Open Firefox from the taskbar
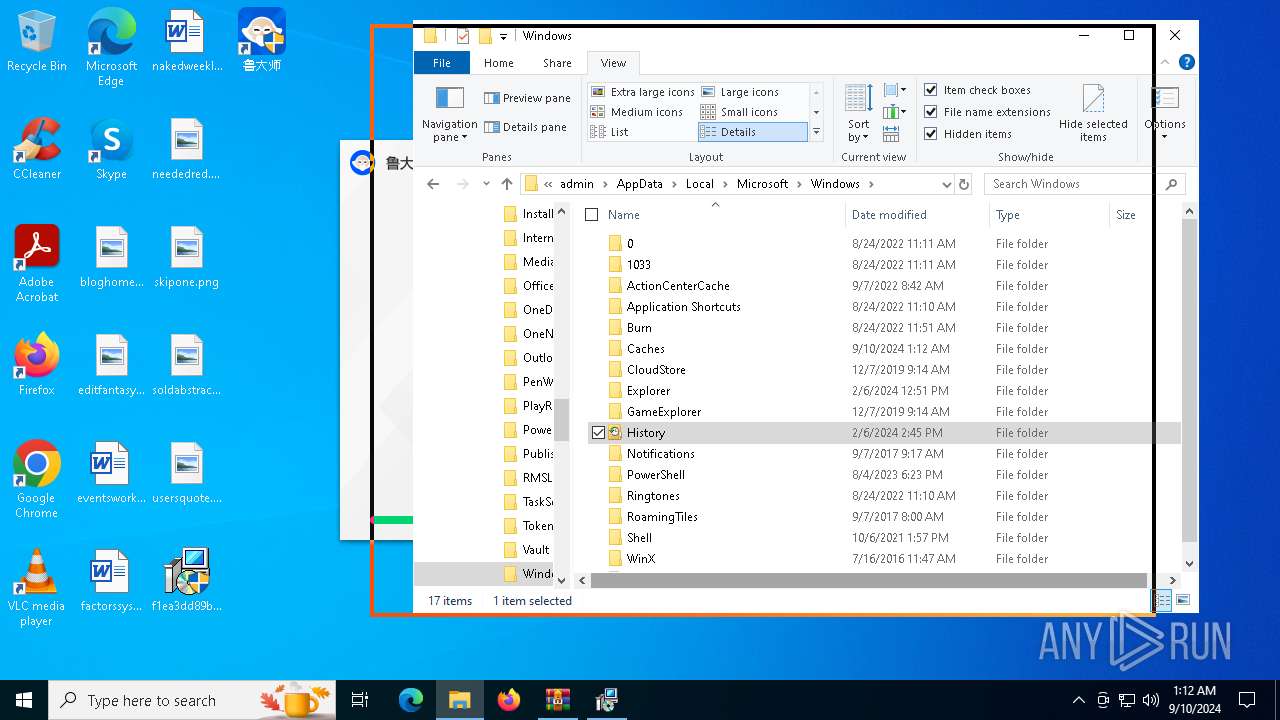The height and width of the screenshot is (720, 1280). tap(509, 700)
